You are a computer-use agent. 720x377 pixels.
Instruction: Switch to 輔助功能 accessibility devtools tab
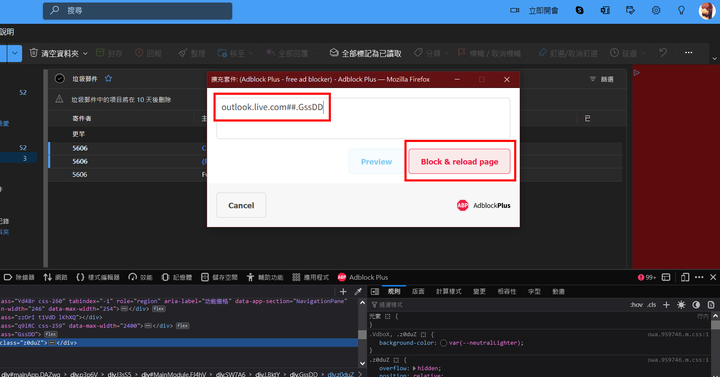click(265, 277)
